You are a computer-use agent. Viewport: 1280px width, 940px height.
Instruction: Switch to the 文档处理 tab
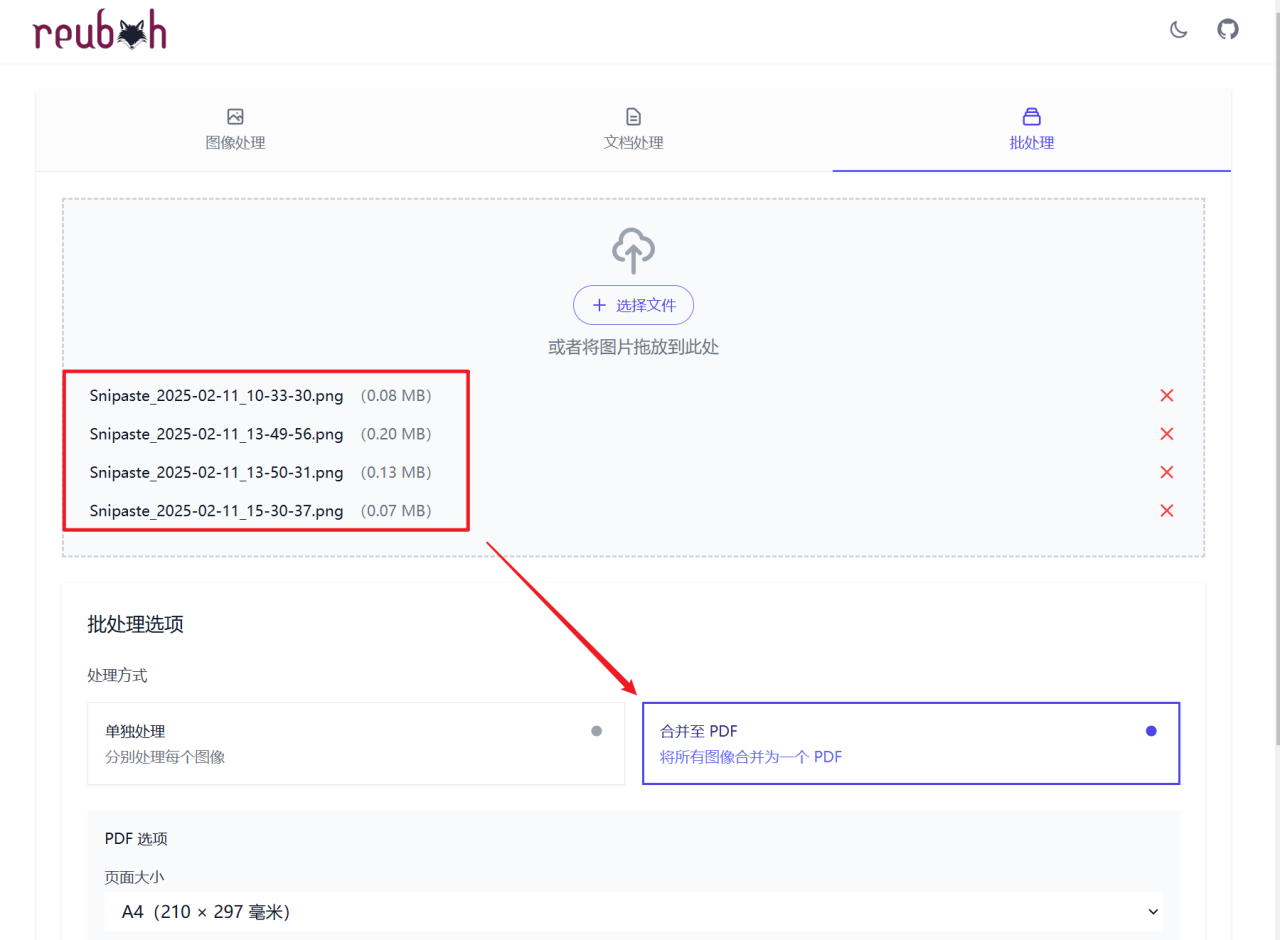point(633,130)
